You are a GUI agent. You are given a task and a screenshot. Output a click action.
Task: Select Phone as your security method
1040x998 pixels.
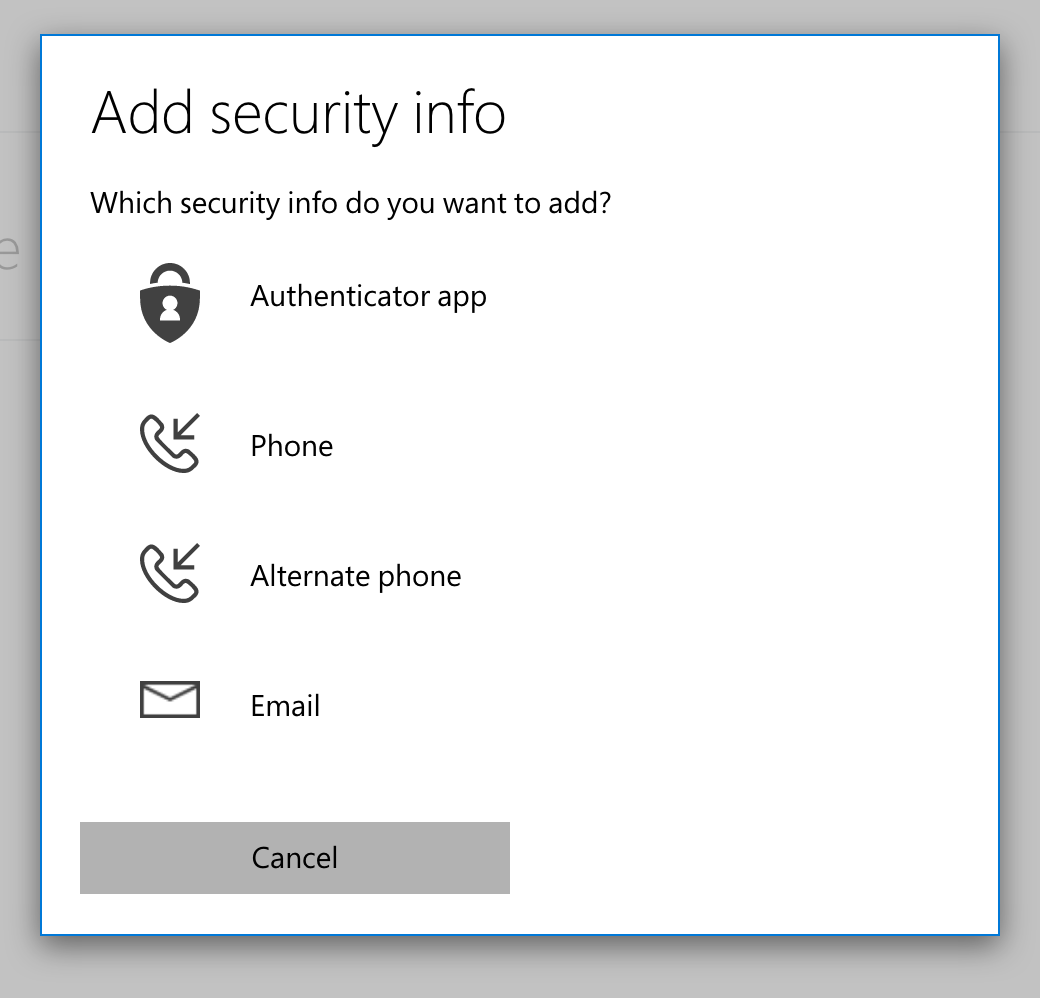(291, 446)
